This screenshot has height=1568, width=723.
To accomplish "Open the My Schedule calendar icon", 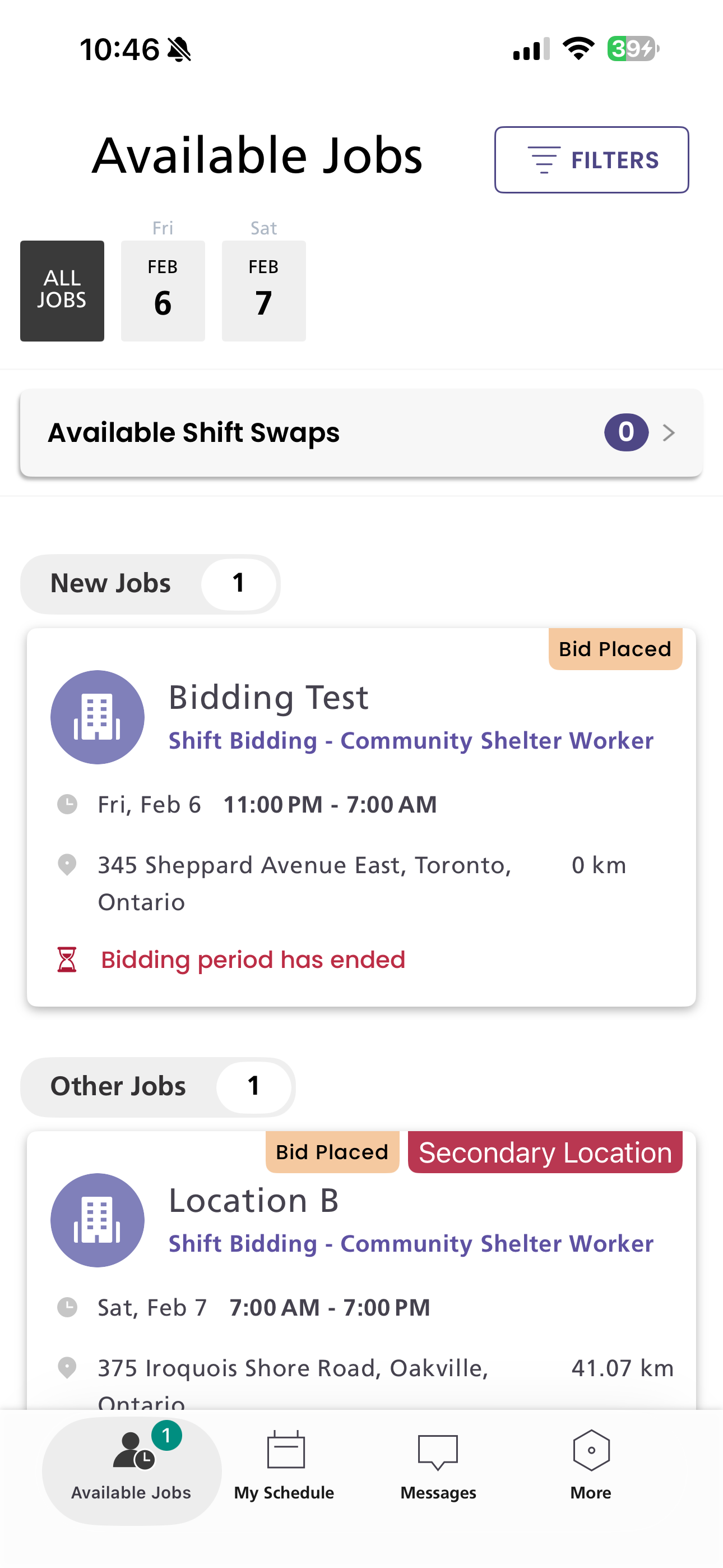I will pyautogui.click(x=285, y=1450).
